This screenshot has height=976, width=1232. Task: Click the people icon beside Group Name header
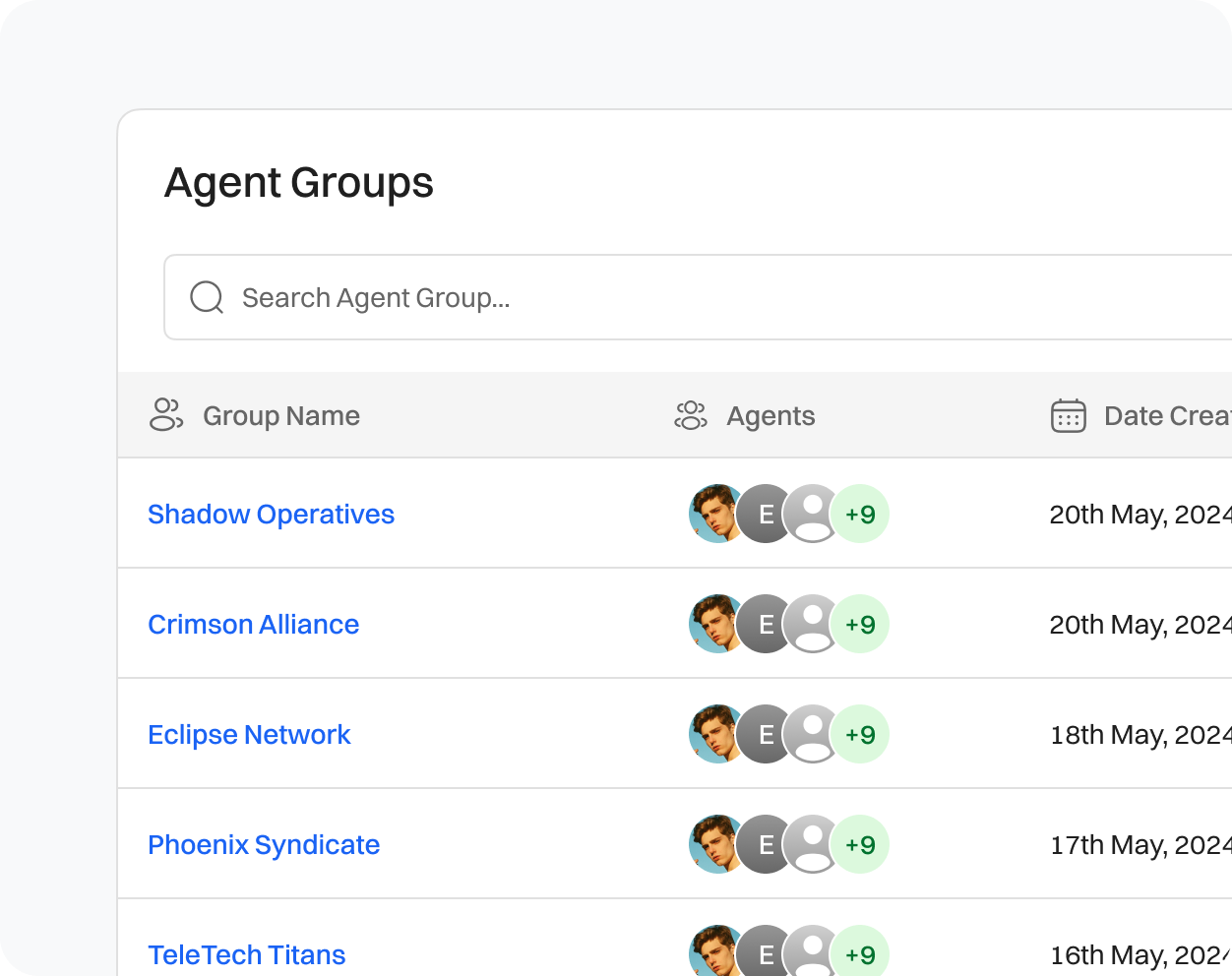(x=165, y=415)
